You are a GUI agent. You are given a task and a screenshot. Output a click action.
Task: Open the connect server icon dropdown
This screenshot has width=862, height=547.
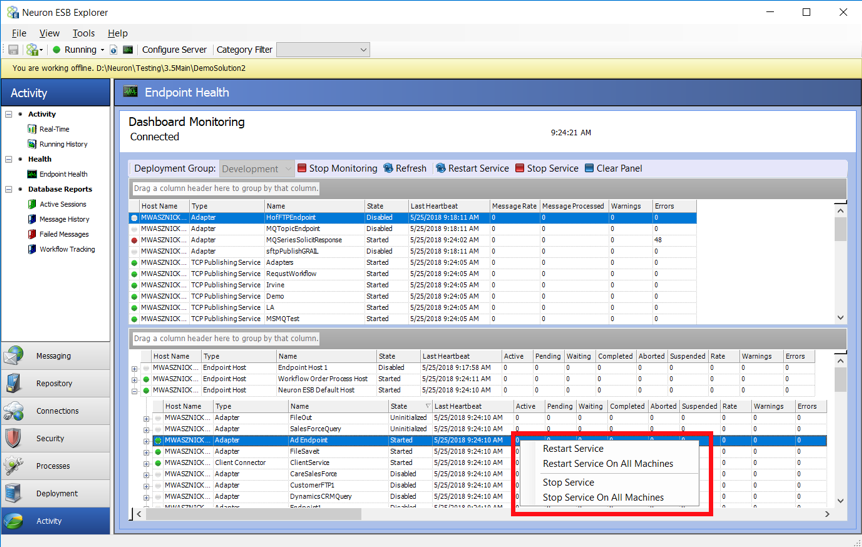click(x=34, y=49)
